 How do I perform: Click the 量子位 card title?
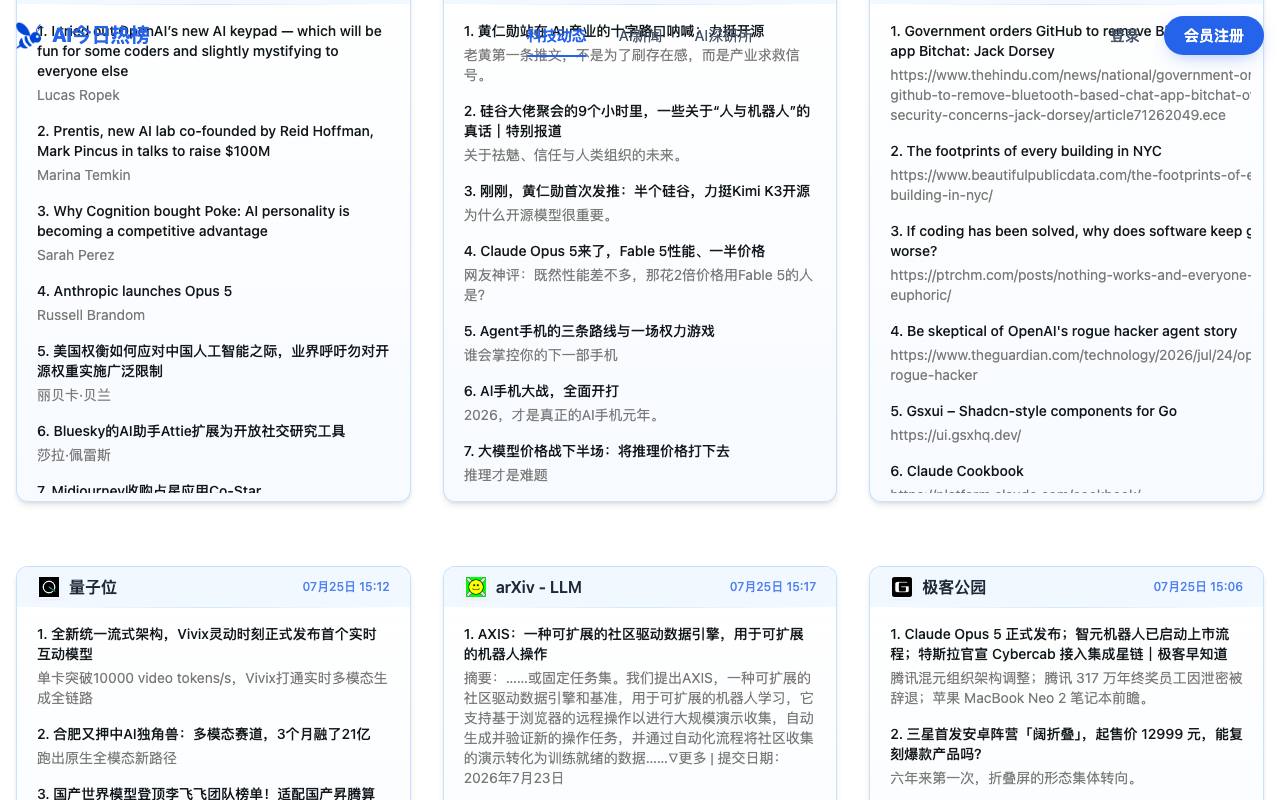93,587
